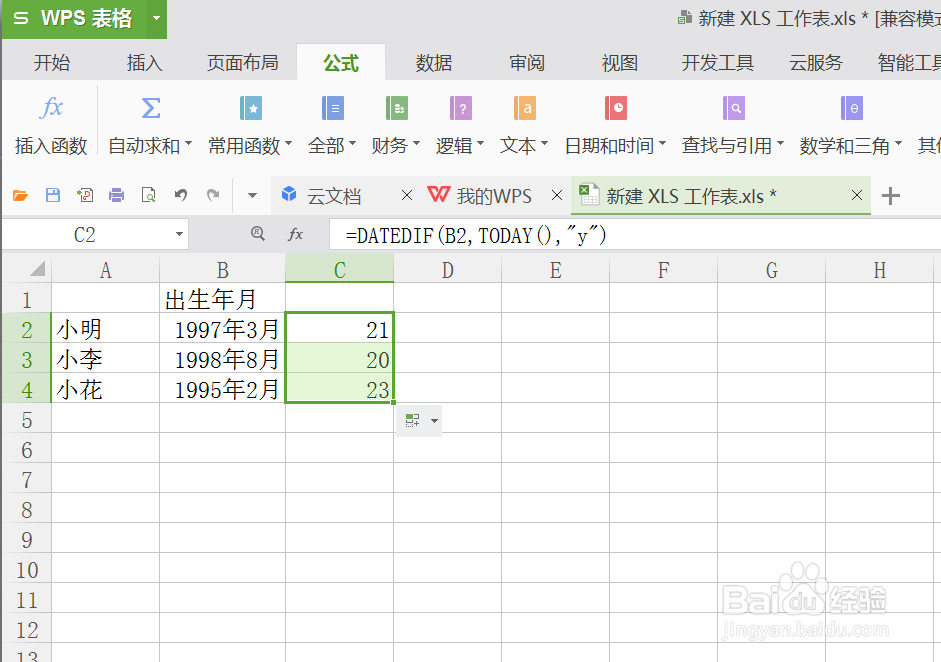Select cell C4 with value 23
The image size is (941, 662).
click(340, 389)
